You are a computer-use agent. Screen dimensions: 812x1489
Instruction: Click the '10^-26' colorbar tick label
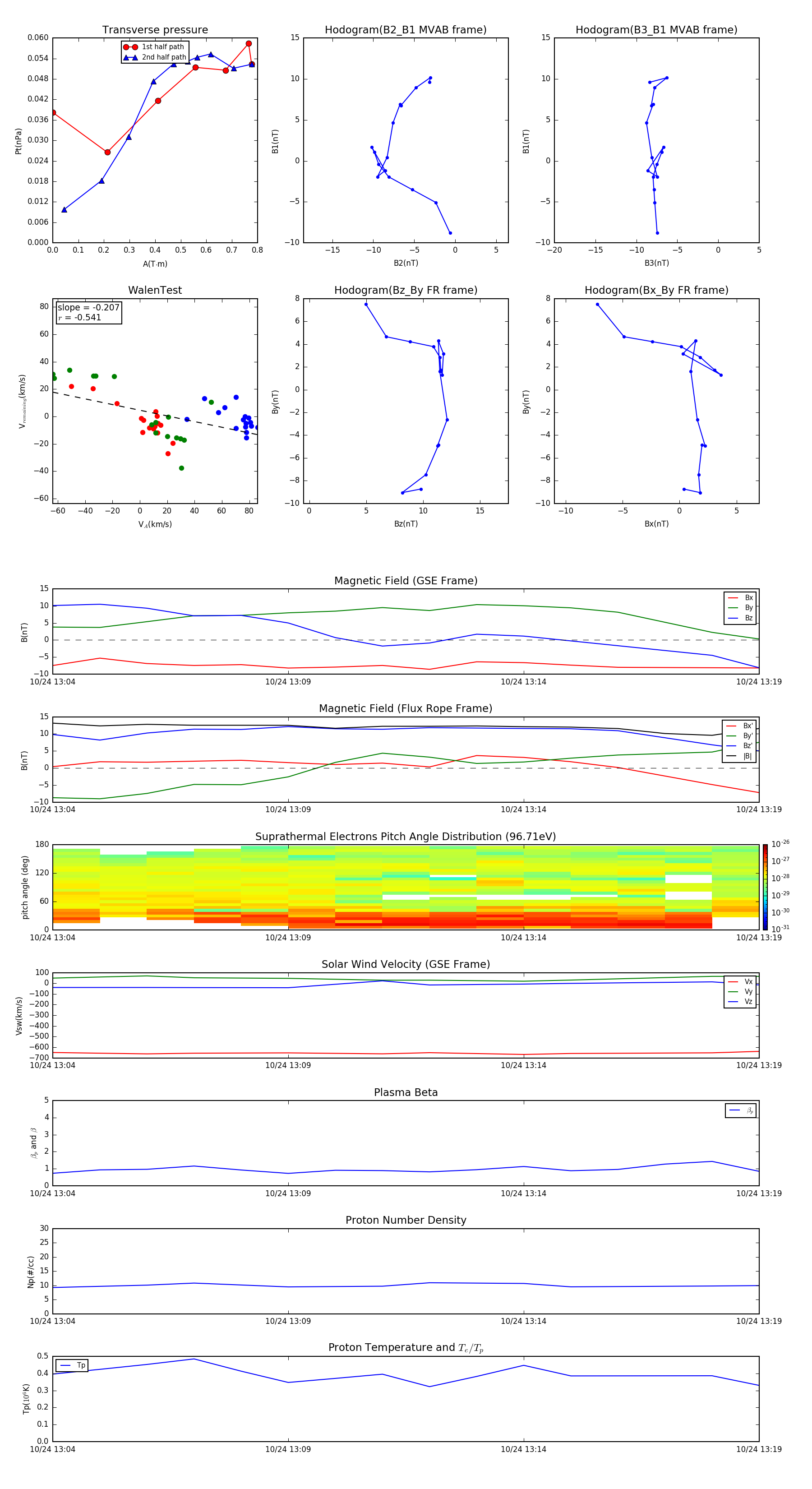[780, 844]
